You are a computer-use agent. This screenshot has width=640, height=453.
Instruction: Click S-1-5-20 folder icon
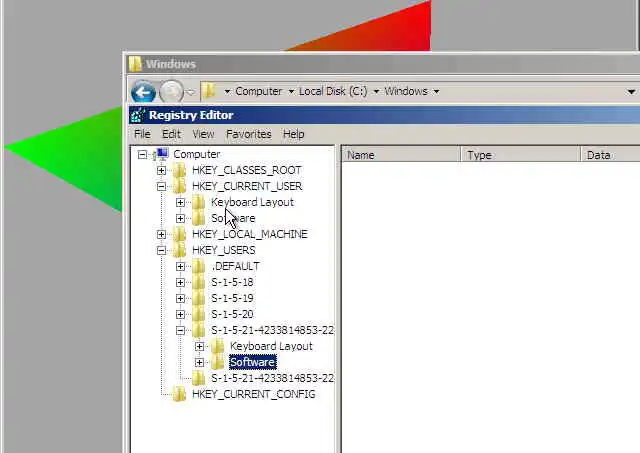click(198, 314)
